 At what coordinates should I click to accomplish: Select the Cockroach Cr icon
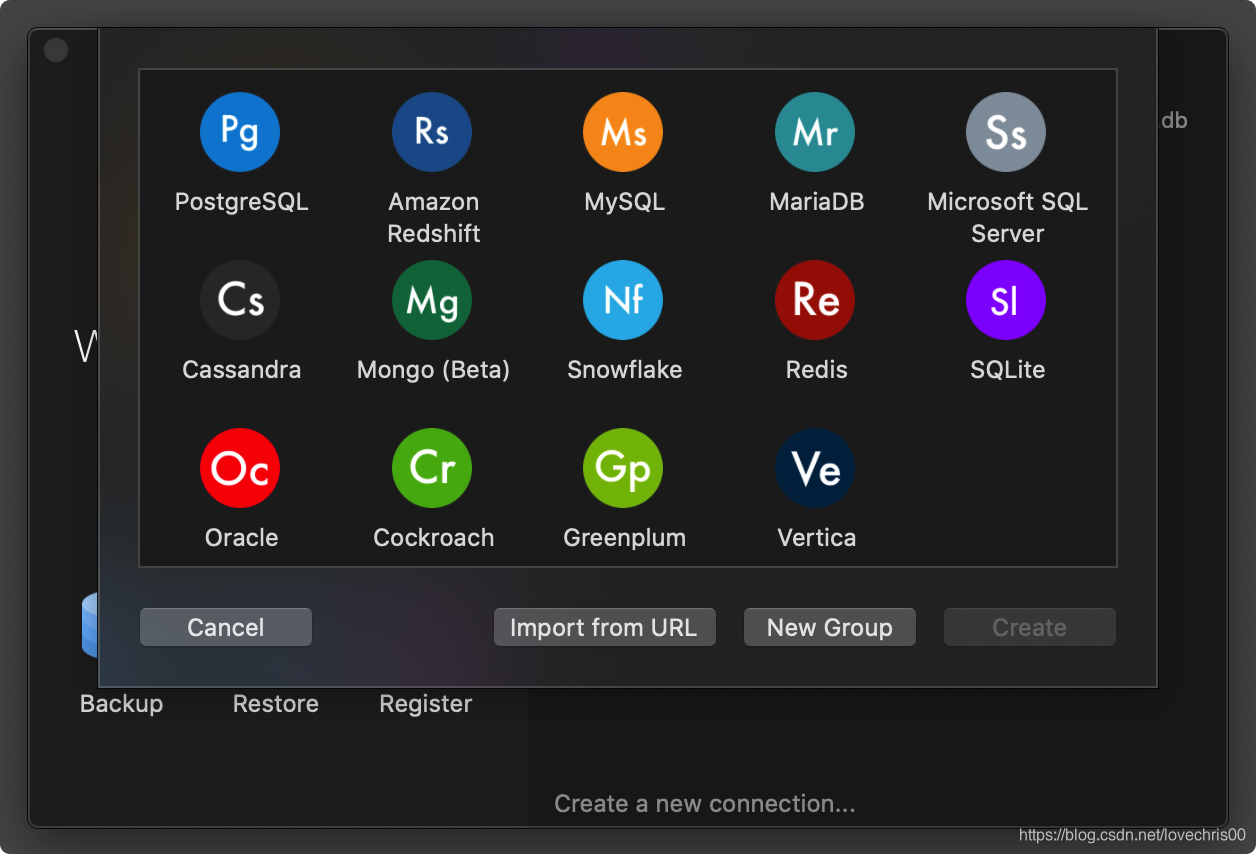[x=432, y=468]
